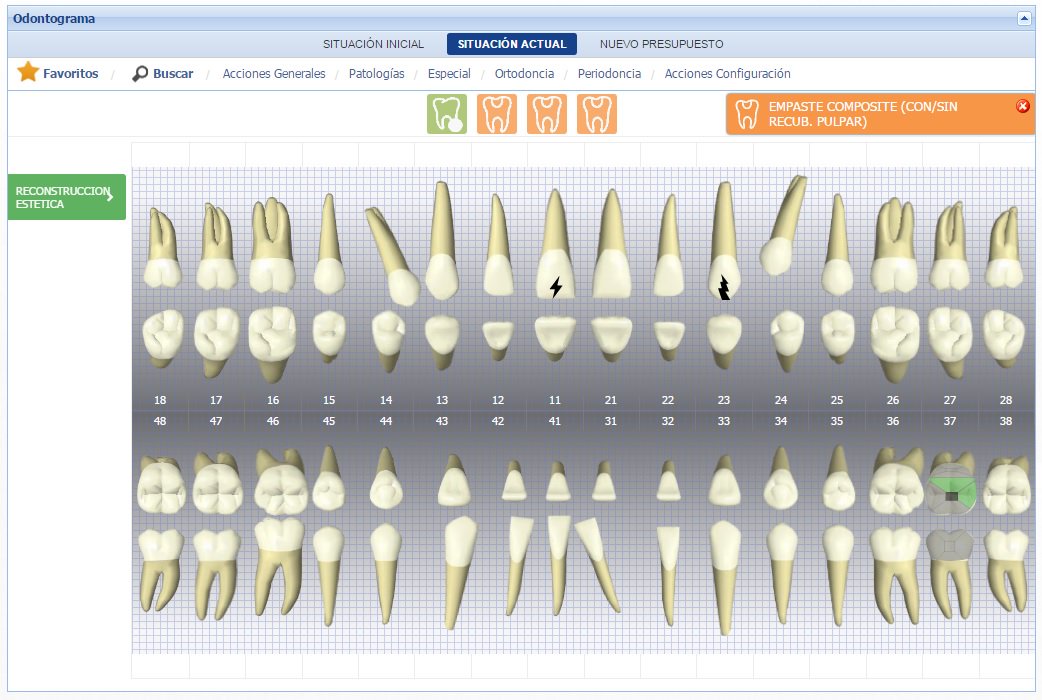Click the Favoritos star icon
This screenshot has height=700, width=1042.
[x=28, y=72]
